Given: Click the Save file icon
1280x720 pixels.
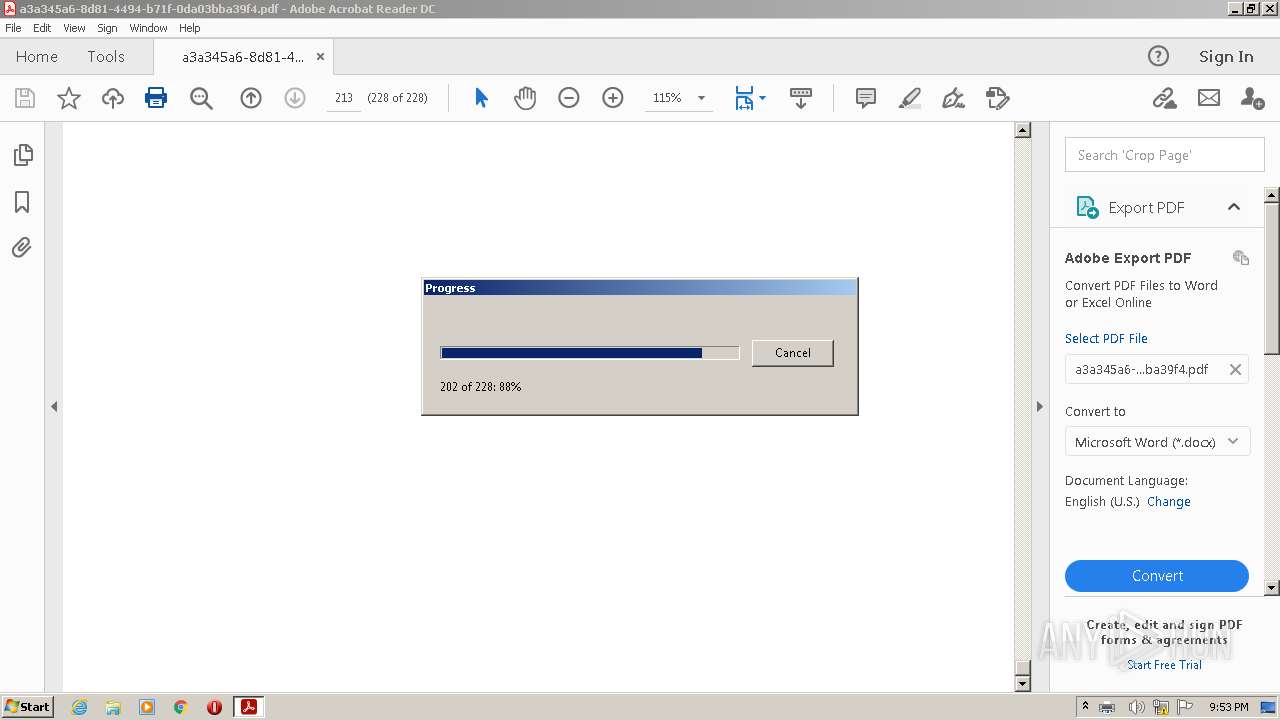Looking at the screenshot, I should coord(25,98).
